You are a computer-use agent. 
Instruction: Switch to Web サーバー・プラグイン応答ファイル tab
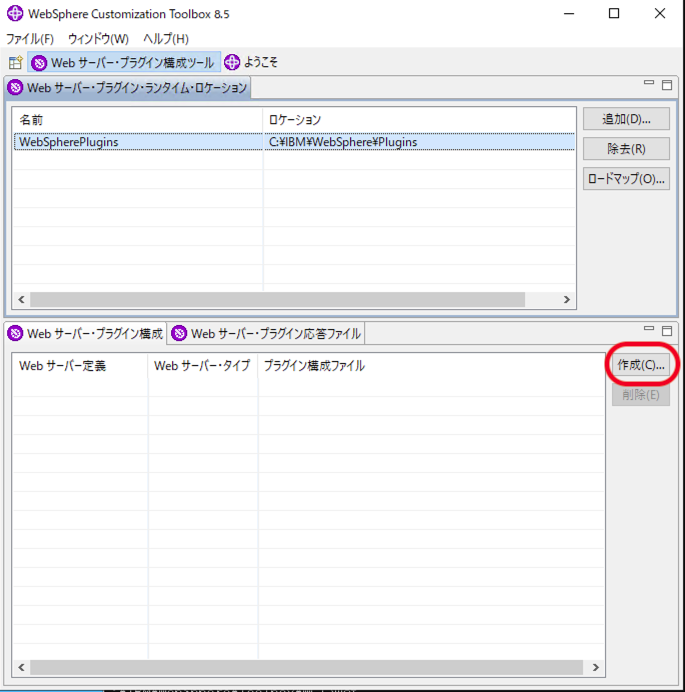pyautogui.click(x=267, y=333)
